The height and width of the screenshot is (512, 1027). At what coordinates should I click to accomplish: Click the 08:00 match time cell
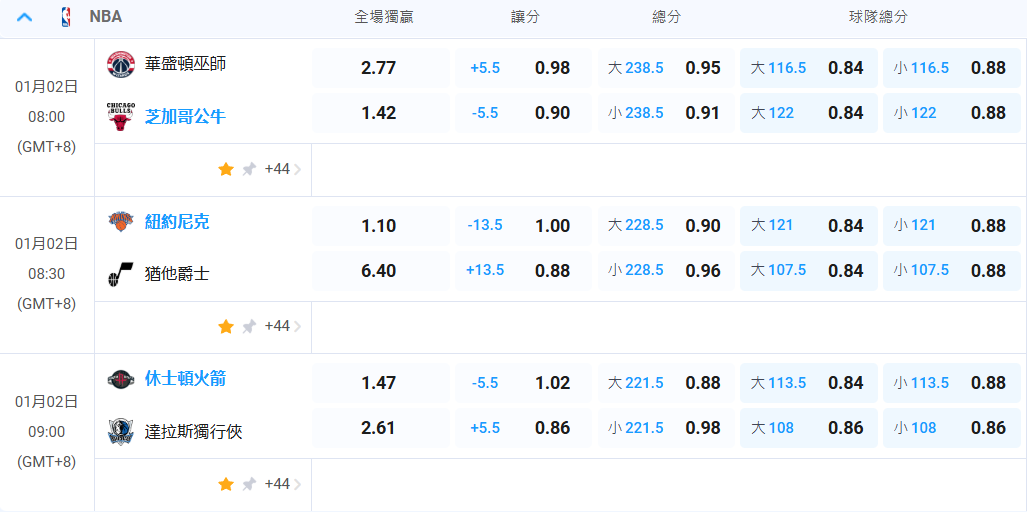point(47,117)
